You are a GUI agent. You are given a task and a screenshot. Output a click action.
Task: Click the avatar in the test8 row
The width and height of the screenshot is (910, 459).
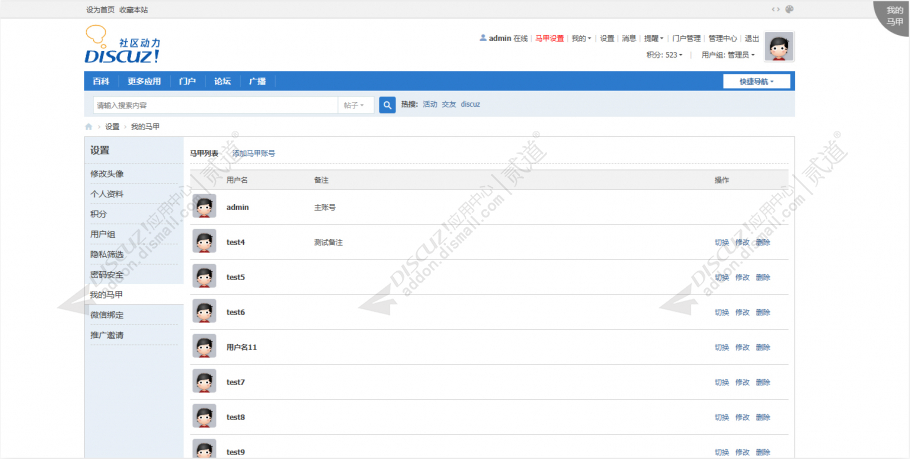204,416
